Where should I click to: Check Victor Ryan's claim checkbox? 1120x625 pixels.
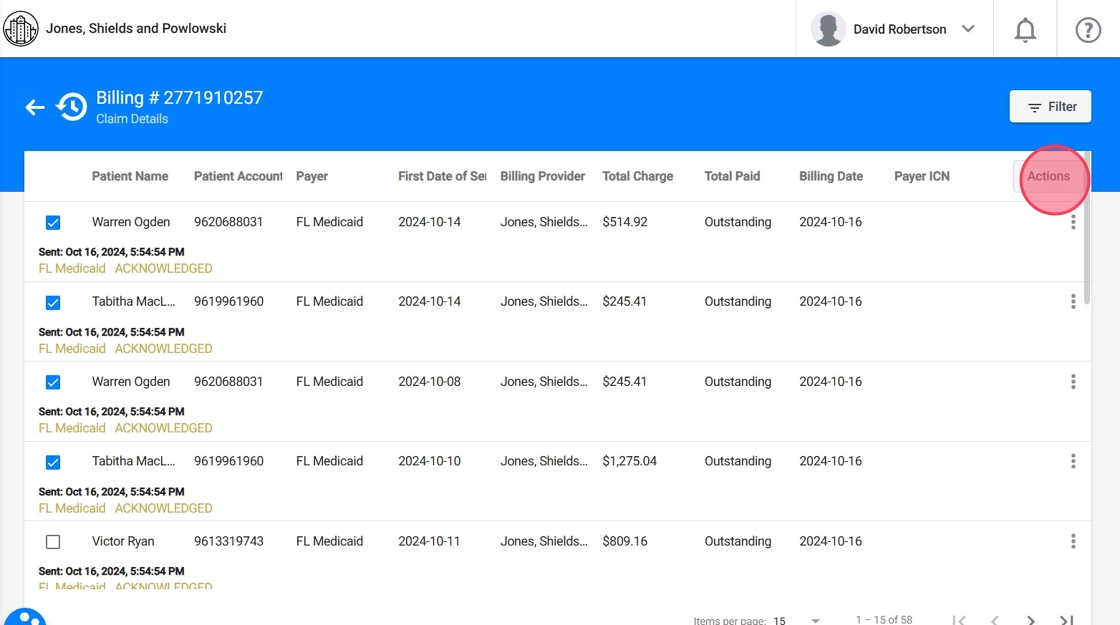(53, 542)
